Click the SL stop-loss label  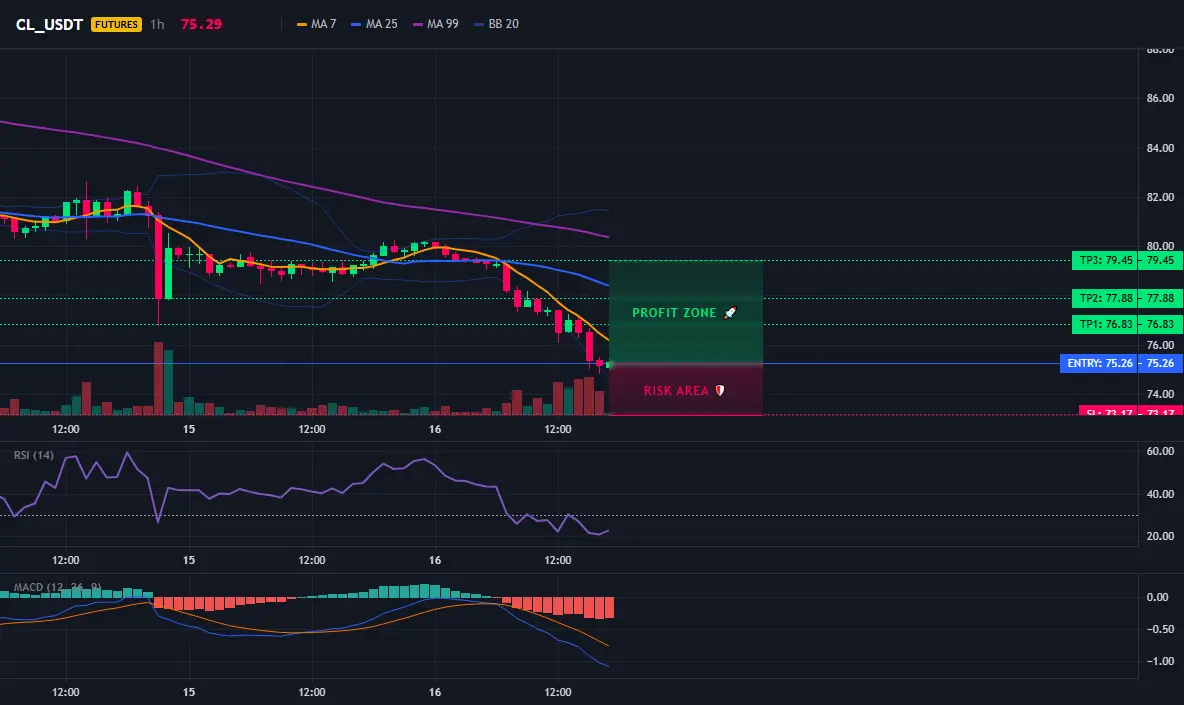[x=1108, y=411]
